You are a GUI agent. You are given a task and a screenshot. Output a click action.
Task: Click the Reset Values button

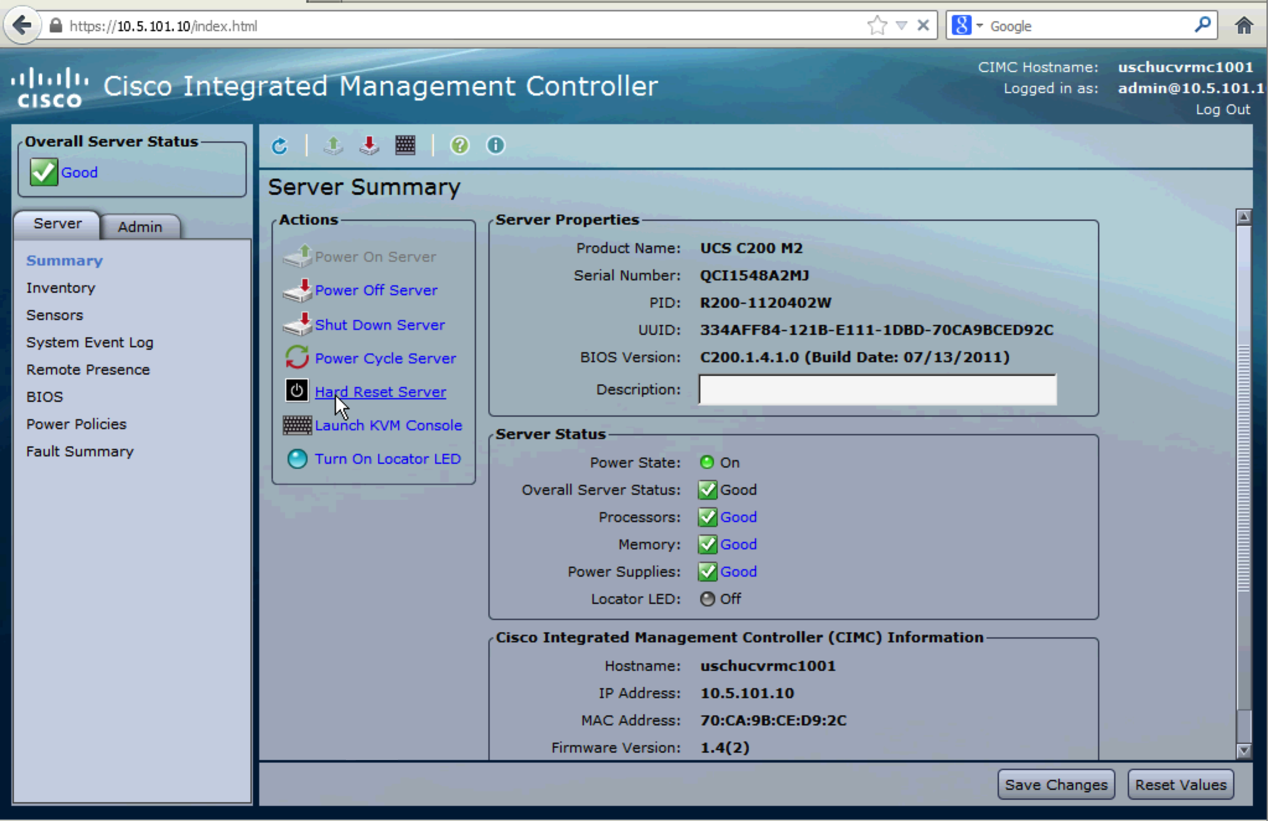pos(1181,785)
